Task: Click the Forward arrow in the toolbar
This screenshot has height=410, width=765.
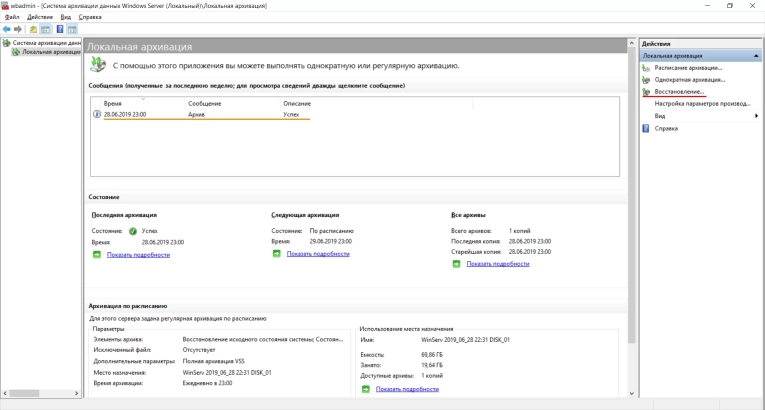Action: pyautogui.click(x=19, y=29)
